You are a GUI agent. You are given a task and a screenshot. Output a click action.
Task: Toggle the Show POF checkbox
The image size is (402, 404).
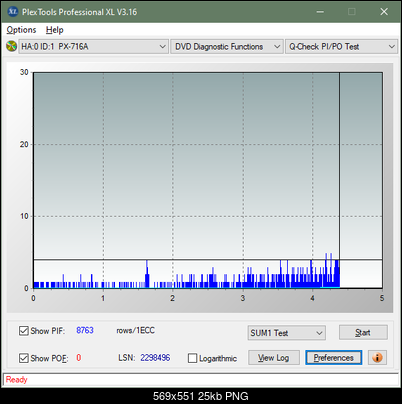(24, 358)
